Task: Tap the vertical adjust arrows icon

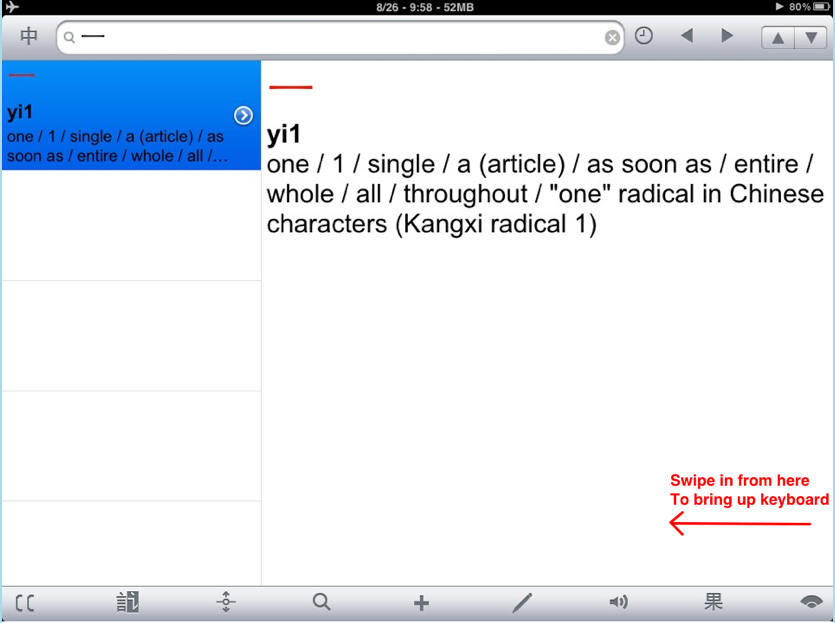Action: (x=226, y=602)
